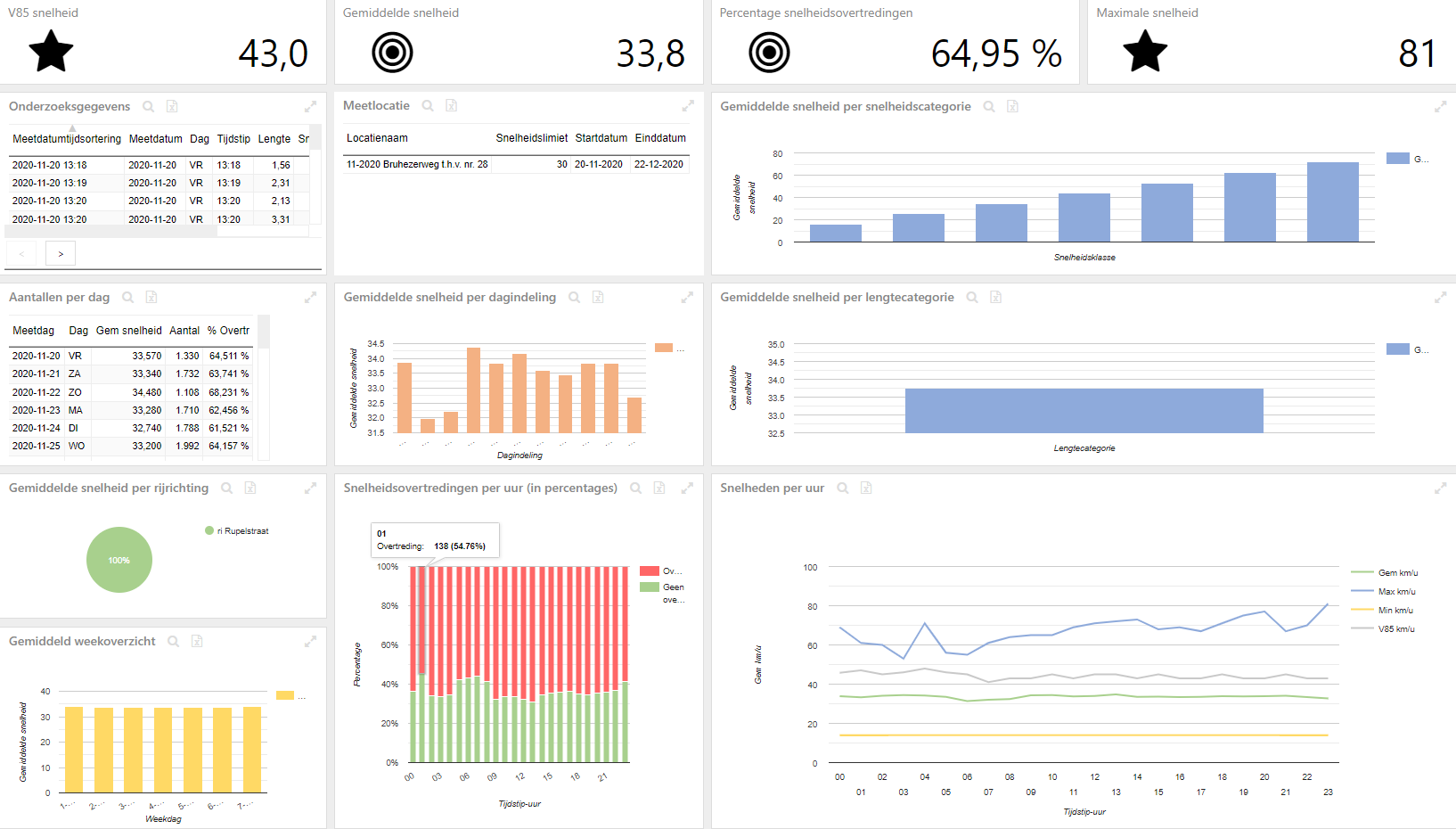Screen dimensions: 1456x829
Task: Export Onderzoeksgegevens table to Excel
Action: pyautogui.click(x=172, y=107)
